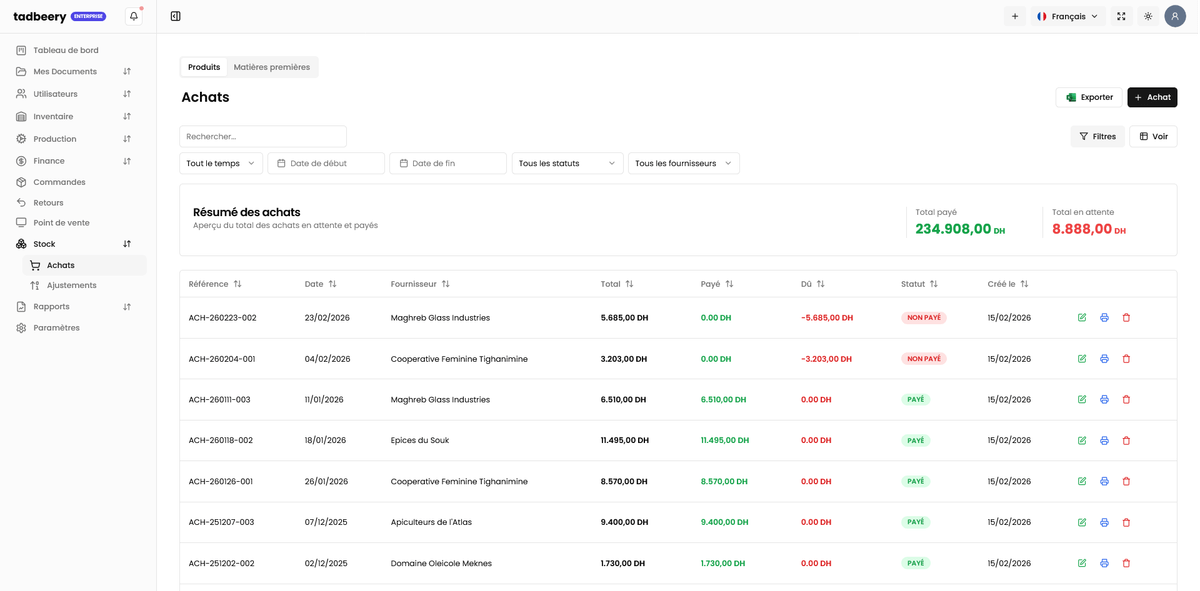The image size is (1200, 591).
Task: Click the plus icon in top bar
Action: tap(1015, 16)
